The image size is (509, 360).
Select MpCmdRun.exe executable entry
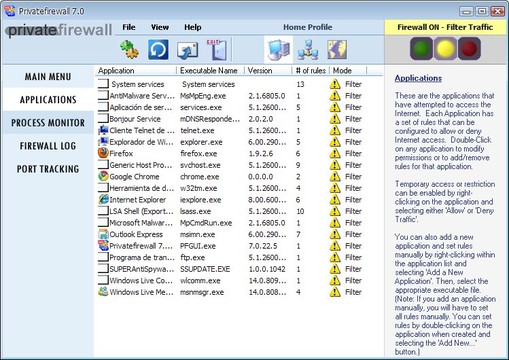[206, 223]
